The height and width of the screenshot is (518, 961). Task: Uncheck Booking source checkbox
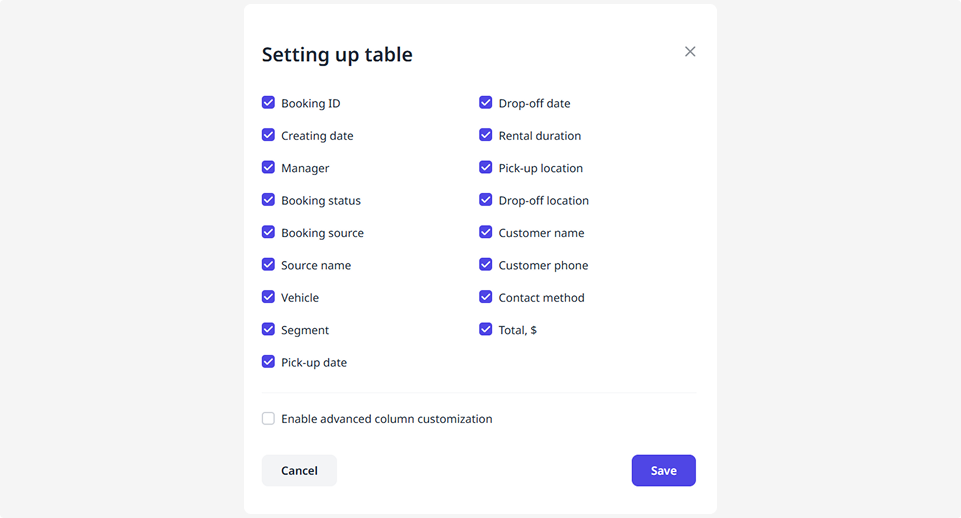tap(268, 232)
